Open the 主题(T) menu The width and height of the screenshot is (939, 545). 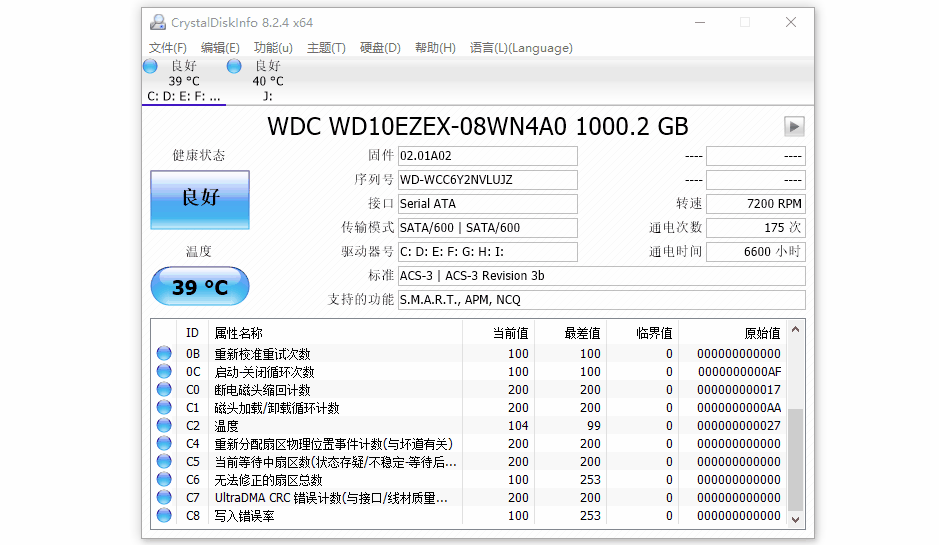pos(326,48)
